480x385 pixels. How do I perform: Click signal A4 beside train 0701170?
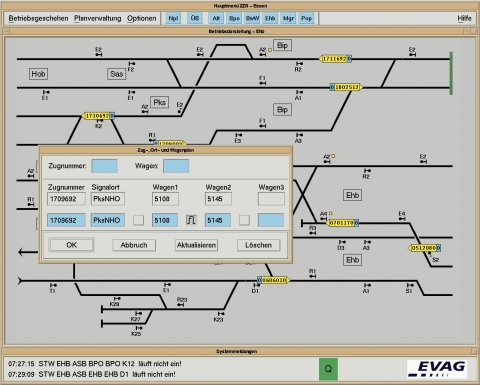coord(323,219)
